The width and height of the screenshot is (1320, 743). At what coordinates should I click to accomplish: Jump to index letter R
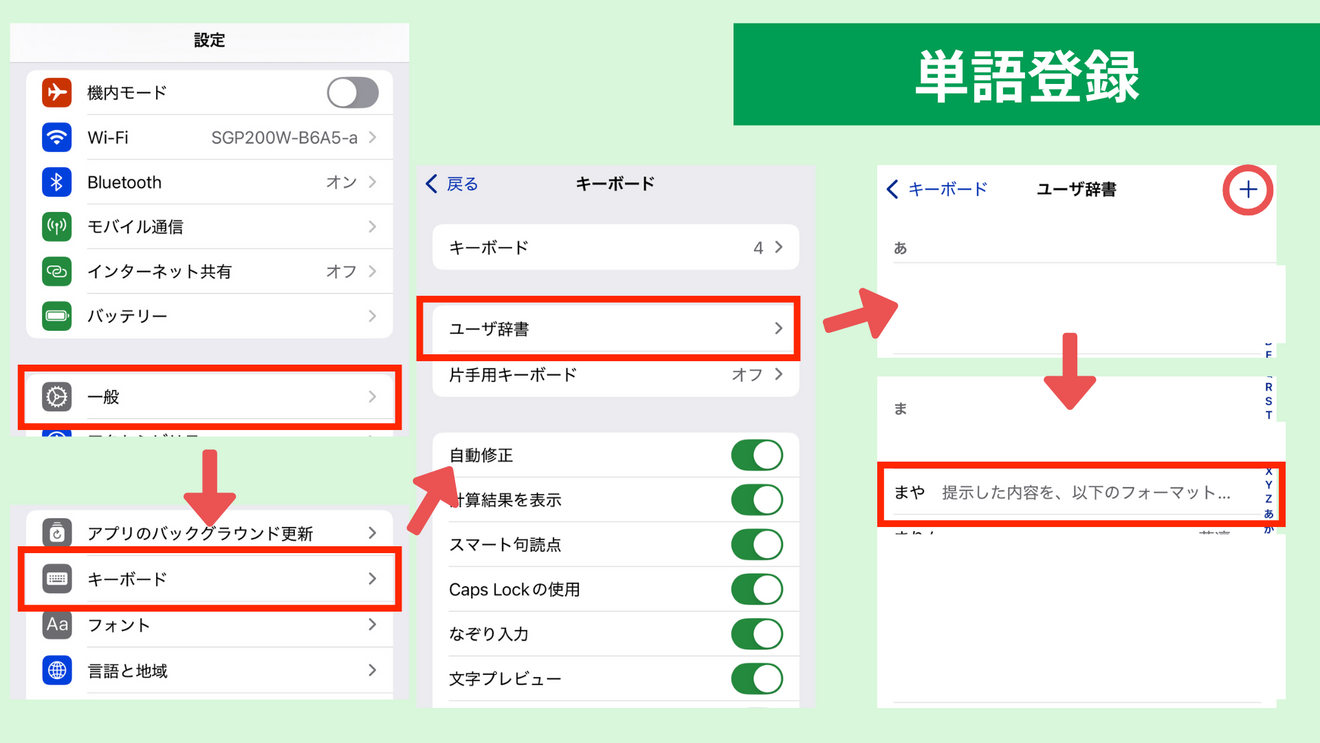(1269, 387)
